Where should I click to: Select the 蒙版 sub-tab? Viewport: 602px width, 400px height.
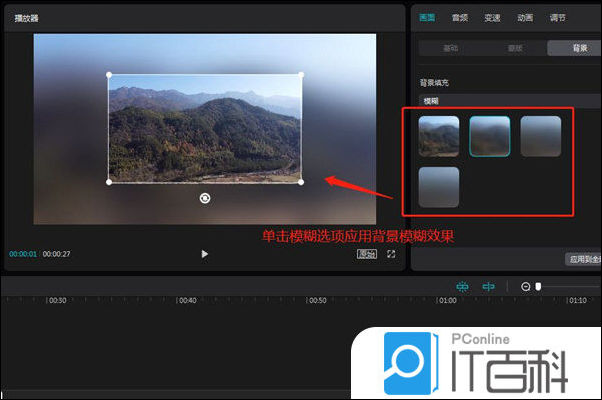coord(515,48)
